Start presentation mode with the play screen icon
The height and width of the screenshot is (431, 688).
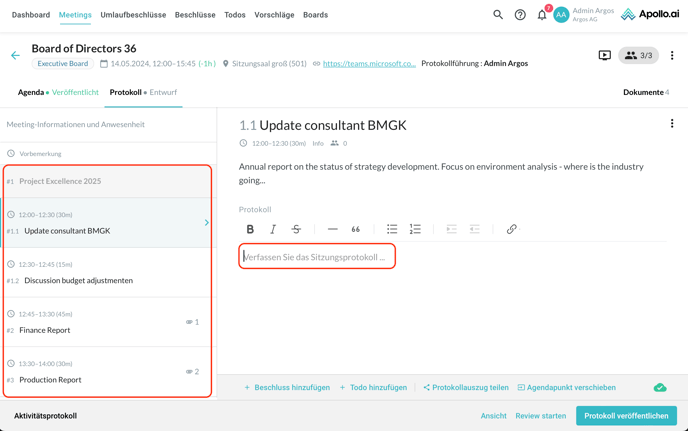[x=605, y=56]
